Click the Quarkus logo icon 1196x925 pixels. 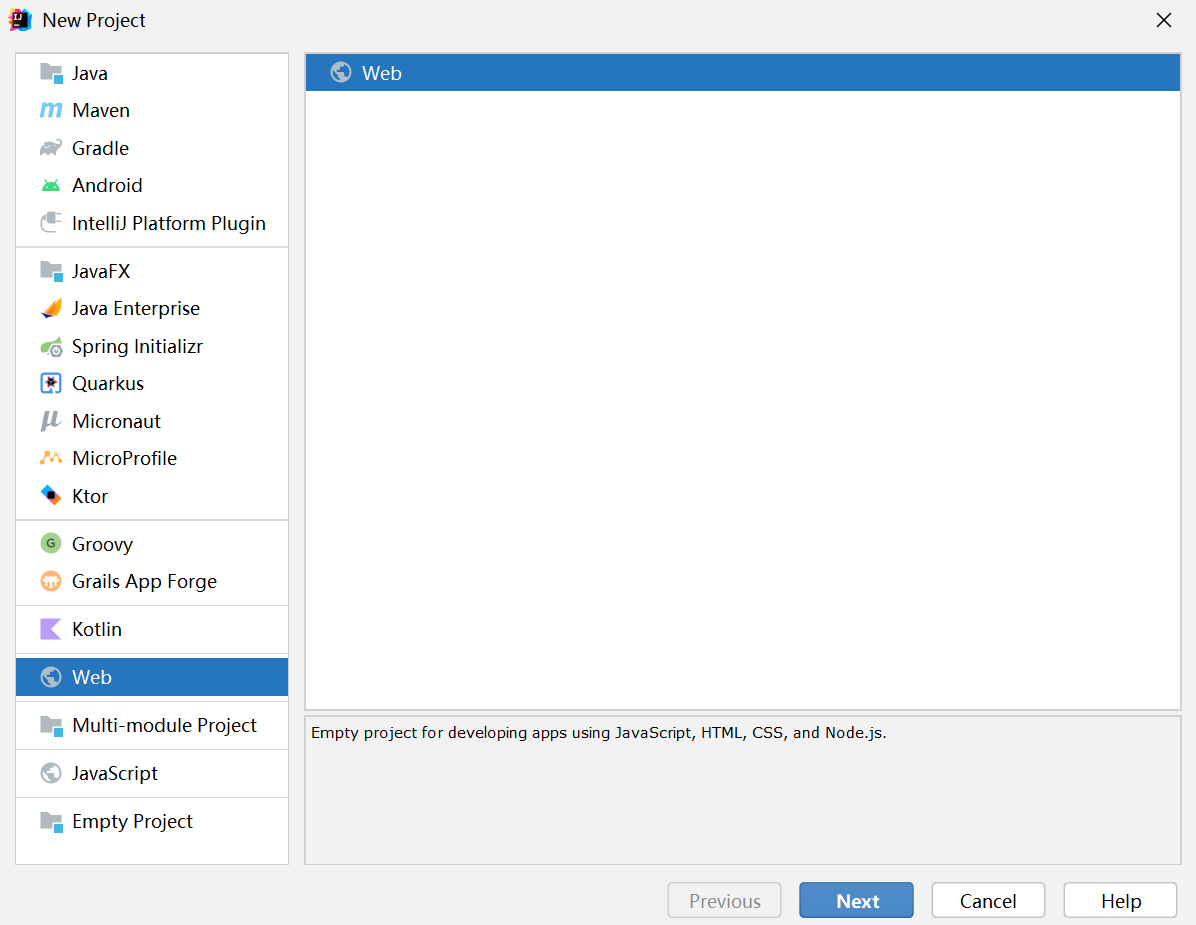coord(51,383)
